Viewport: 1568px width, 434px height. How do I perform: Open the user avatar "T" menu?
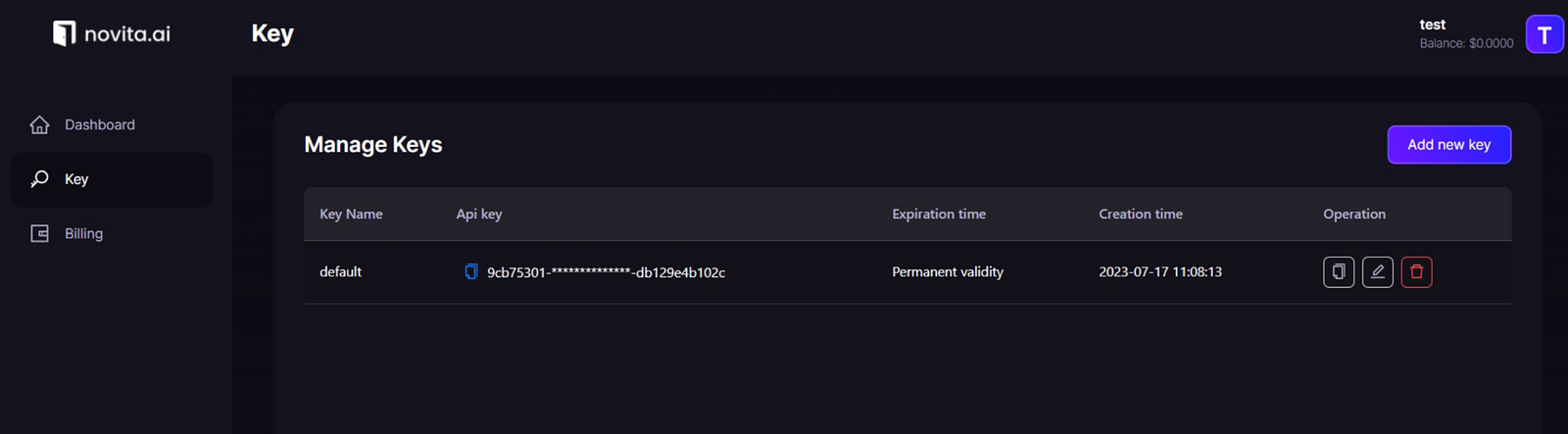(x=1544, y=35)
